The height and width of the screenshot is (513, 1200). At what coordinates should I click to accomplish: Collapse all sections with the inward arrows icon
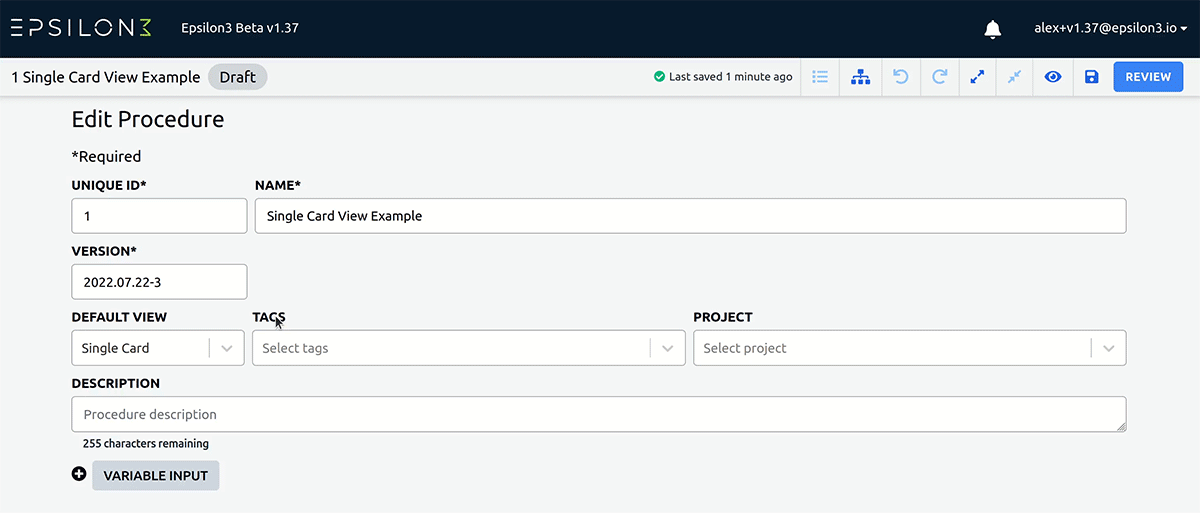click(x=1015, y=77)
